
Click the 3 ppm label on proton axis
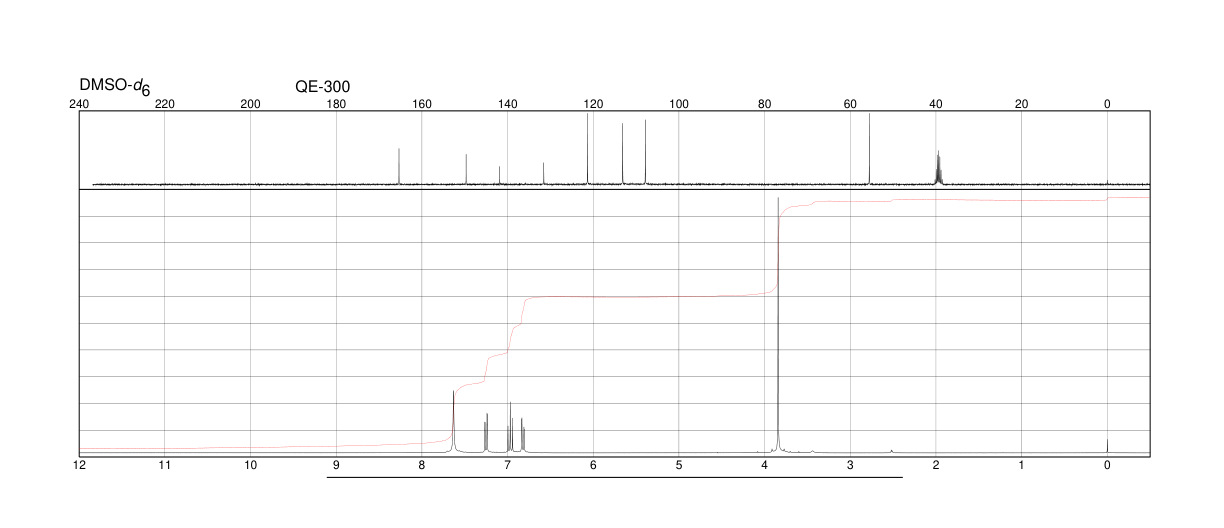pos(850,466)
